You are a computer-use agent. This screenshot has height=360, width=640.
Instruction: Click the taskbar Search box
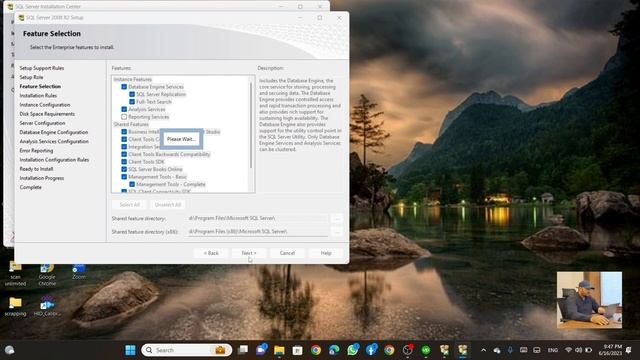(187, 350)
